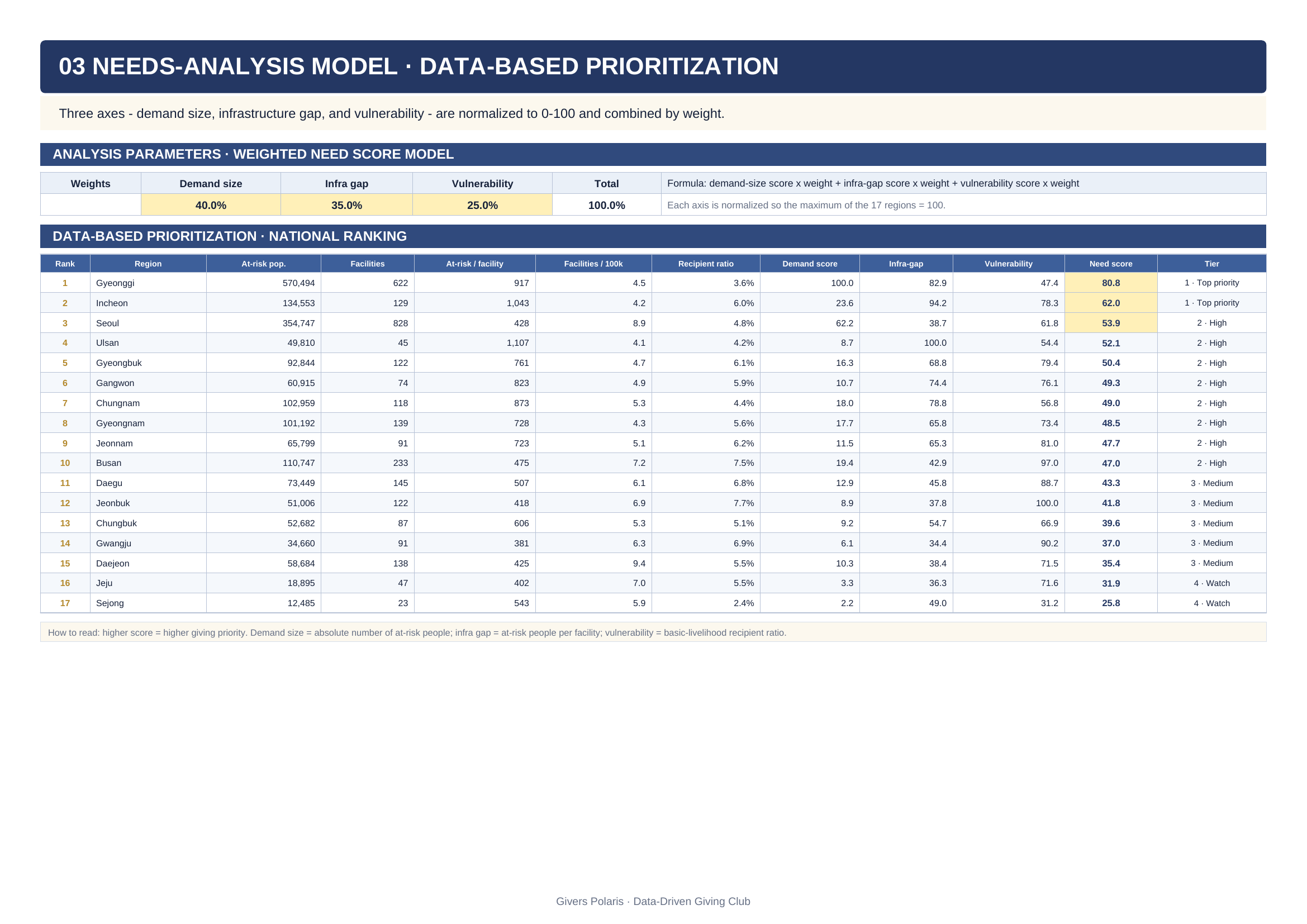
Task: Select the Daegu region cell
Action: point(148,483)
